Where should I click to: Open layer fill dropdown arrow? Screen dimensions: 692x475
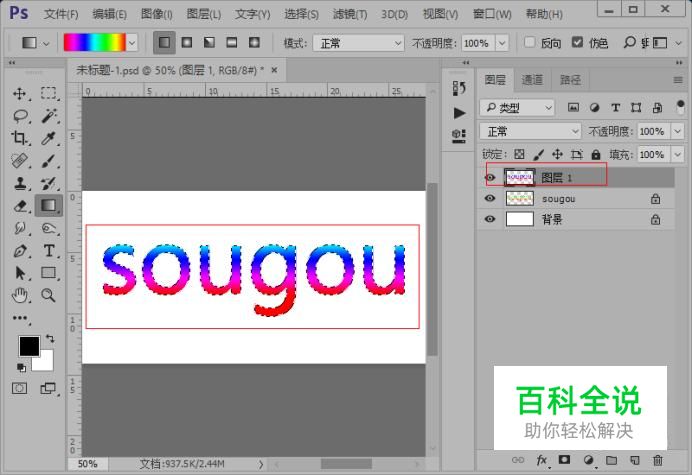click(x=677, y=155)
